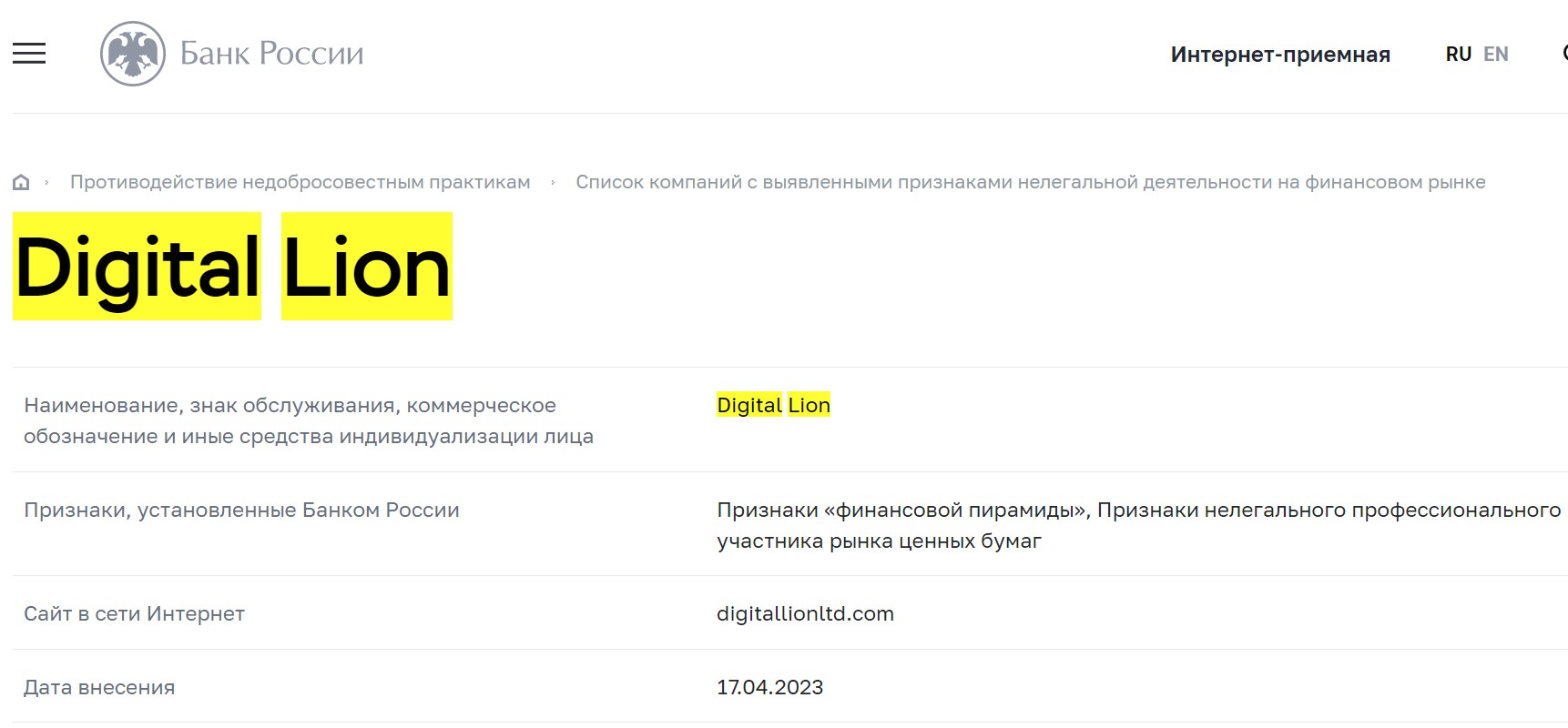This screenshot has height=728, width=1568.
Task: Click the Банк России logo text
Action: (271, 54)
